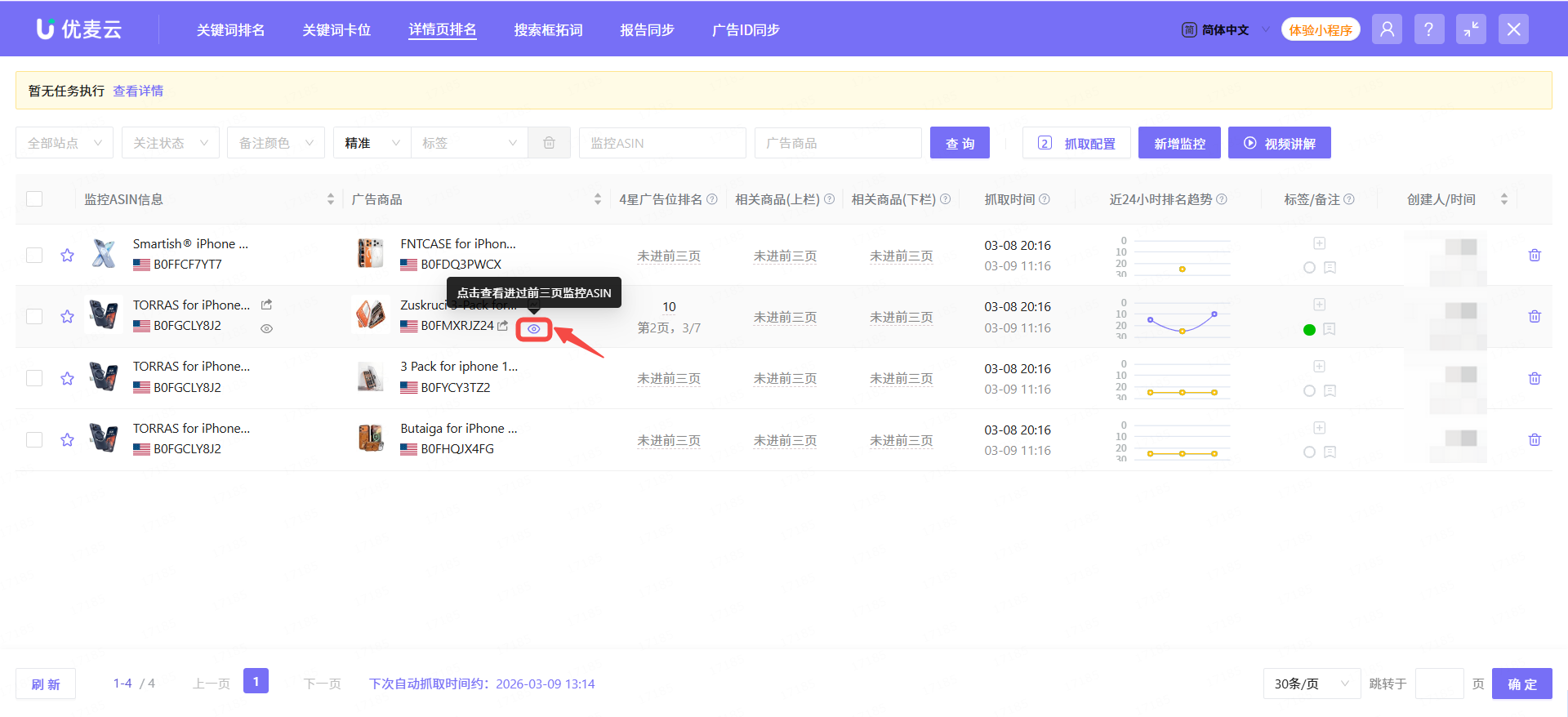Click the trash icon beside tag filter
Image resolution: width=1568 pixels, height=717 pixels.
[x=549, y=143]
